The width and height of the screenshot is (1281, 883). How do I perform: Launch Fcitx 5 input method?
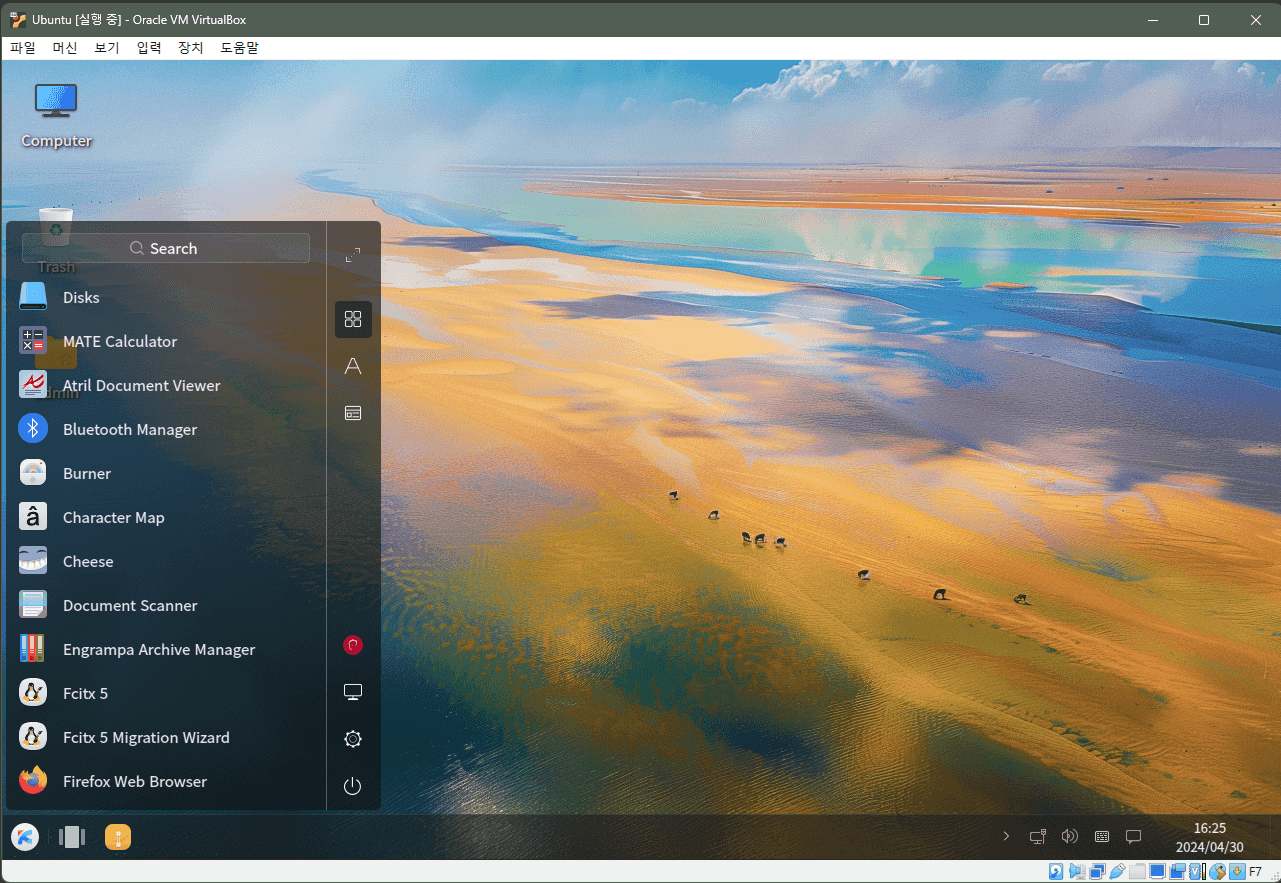click(x=166, y=693)
